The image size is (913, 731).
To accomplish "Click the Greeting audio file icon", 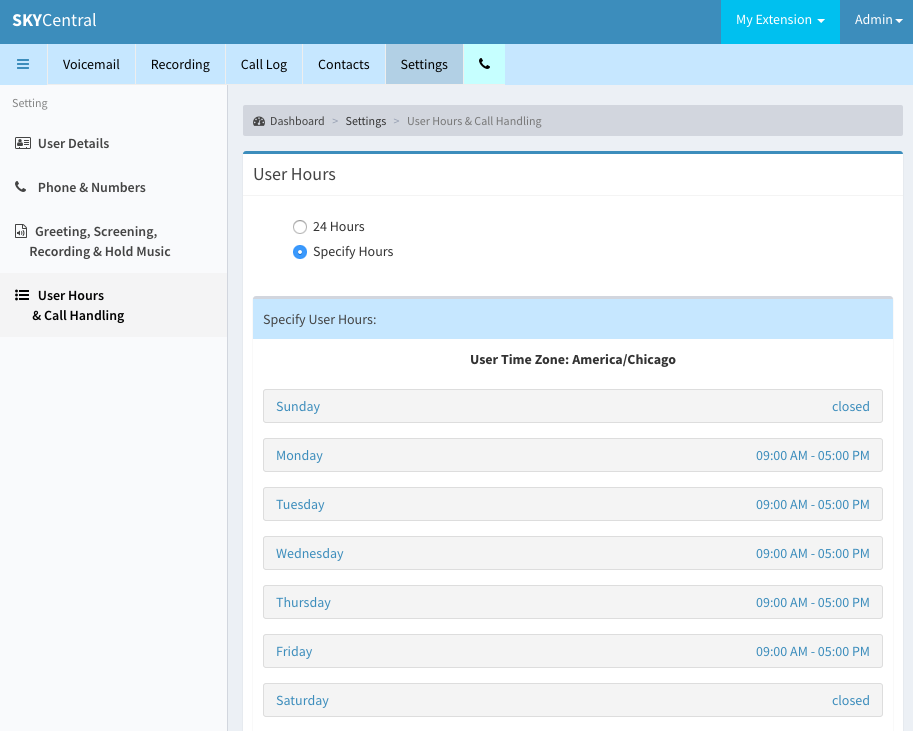I will coord(21,231).
